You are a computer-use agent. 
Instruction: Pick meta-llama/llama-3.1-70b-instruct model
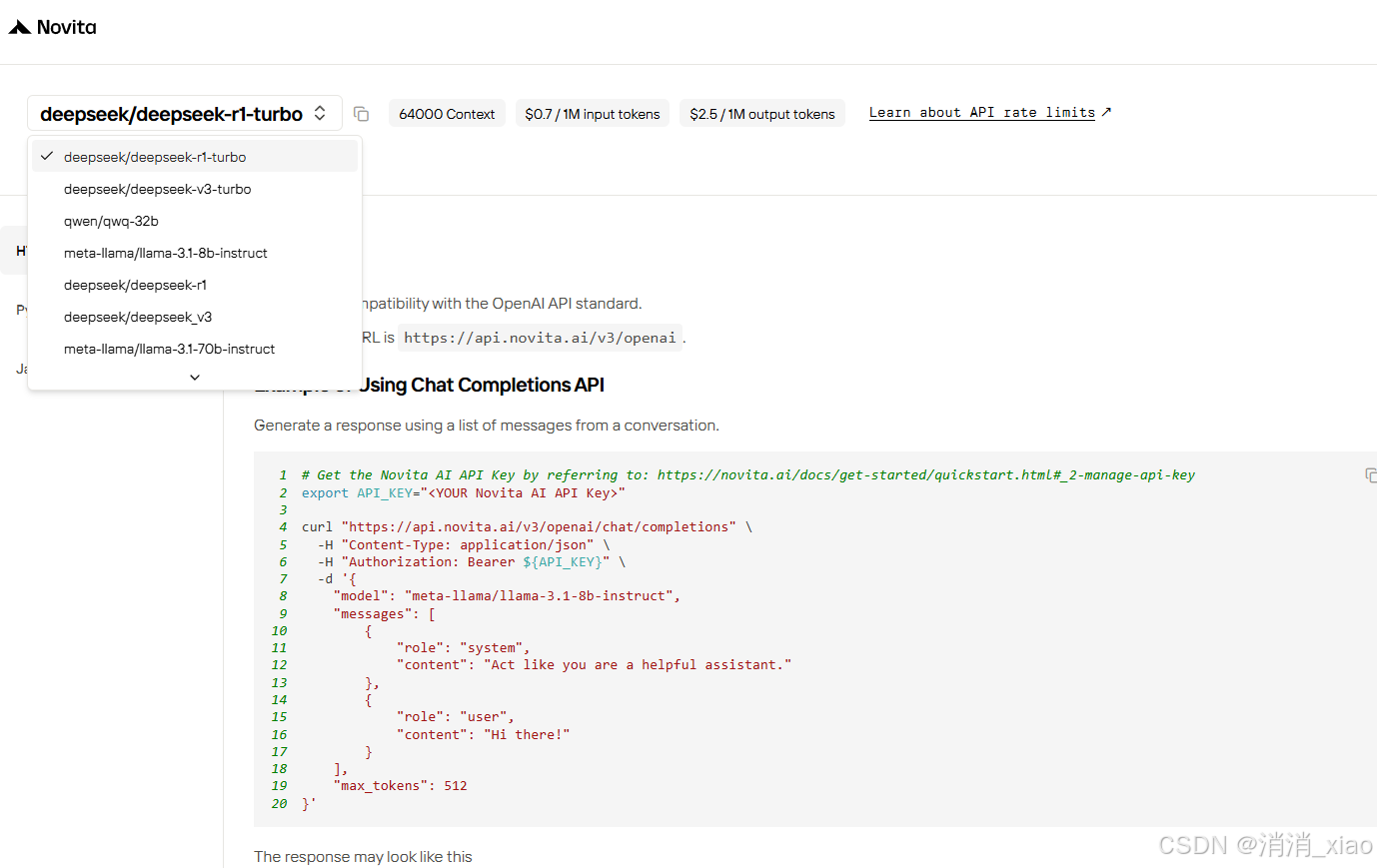(x=195, y=349)
